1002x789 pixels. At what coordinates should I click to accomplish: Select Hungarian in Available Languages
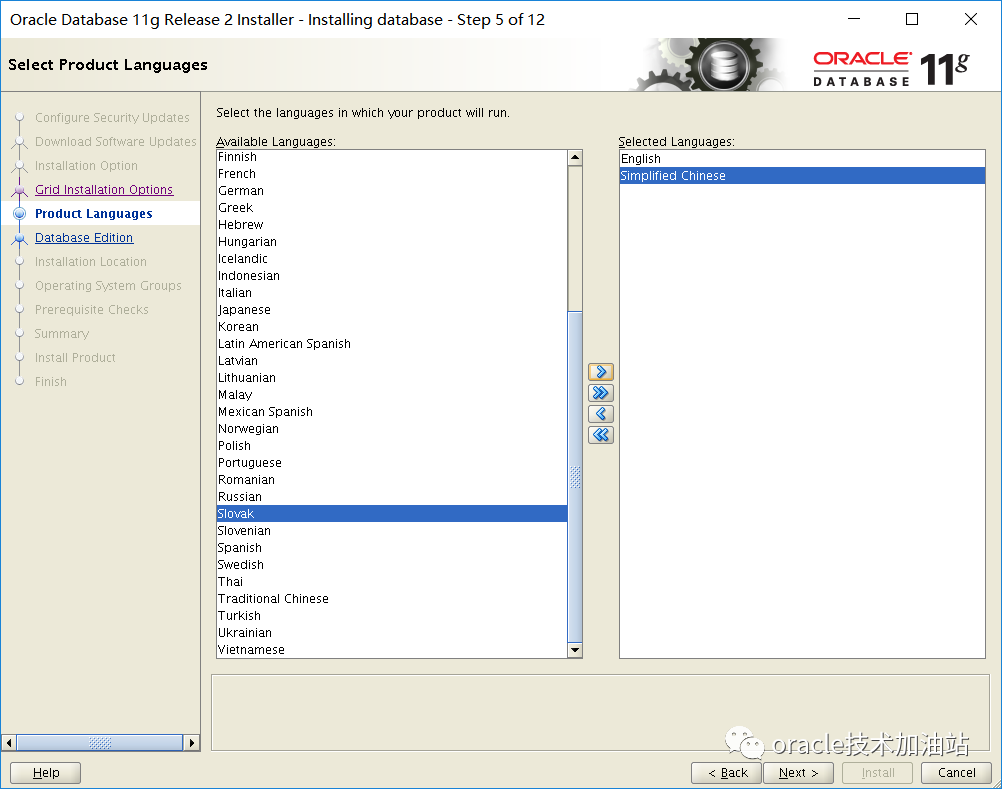click(392, 241)
